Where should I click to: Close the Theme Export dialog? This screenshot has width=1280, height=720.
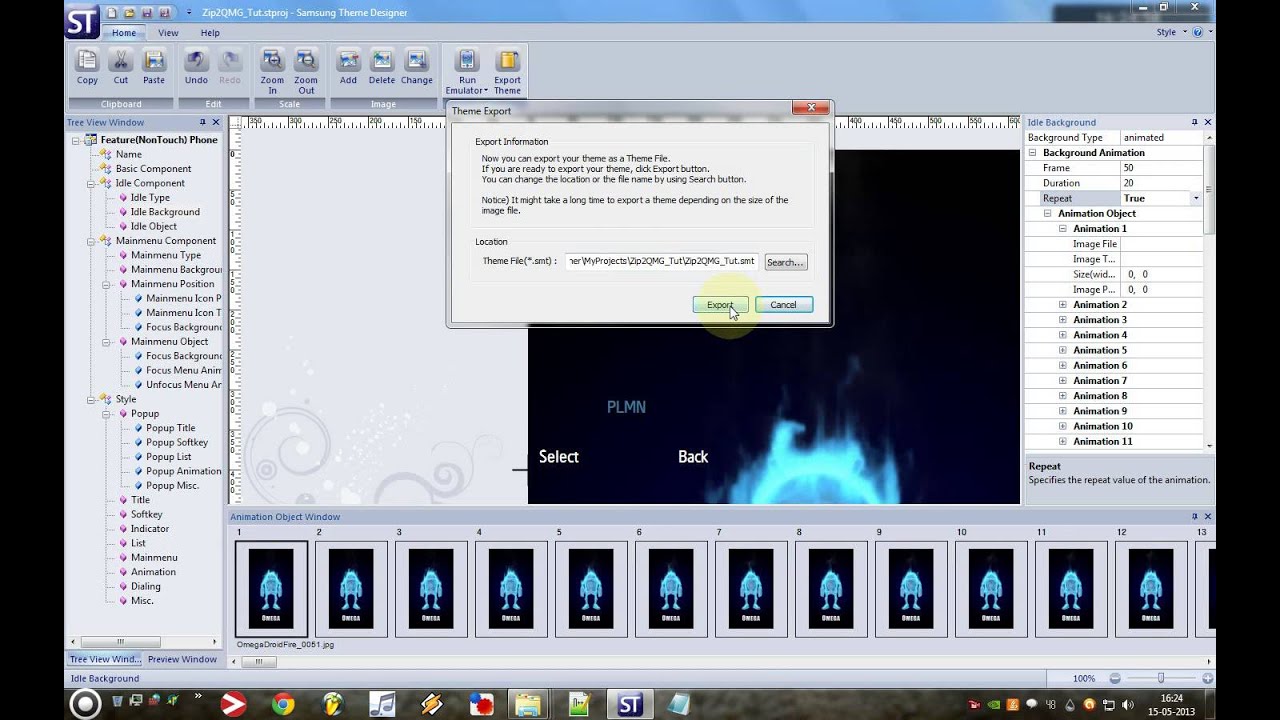pos(811,108)
